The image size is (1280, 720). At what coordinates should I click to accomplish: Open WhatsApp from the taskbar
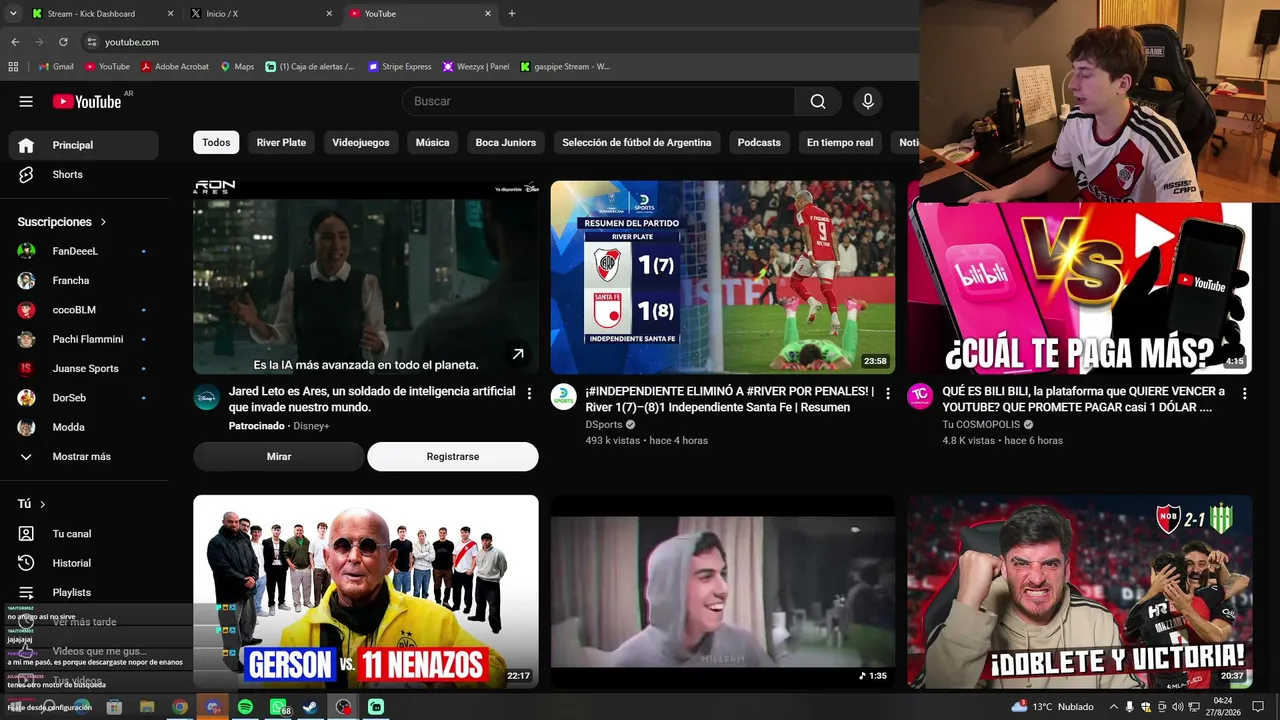278,707
